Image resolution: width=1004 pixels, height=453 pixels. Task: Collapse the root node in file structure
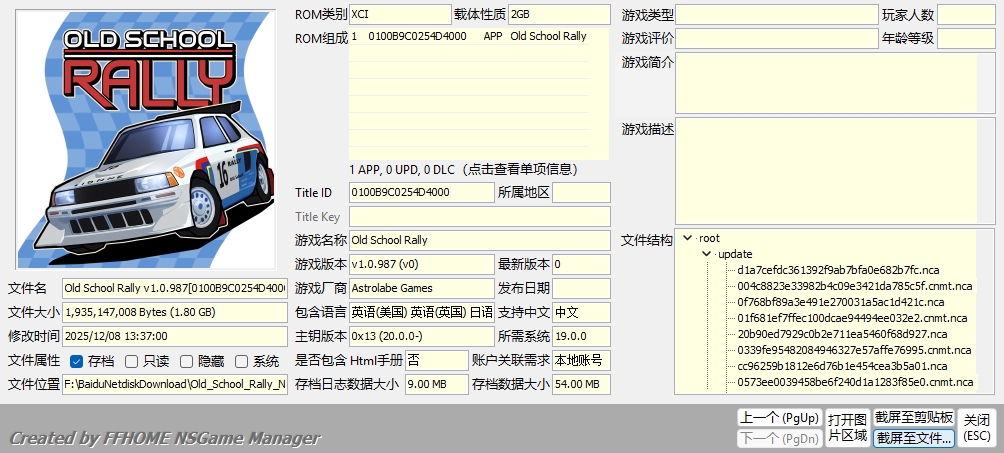coord(687,238)
